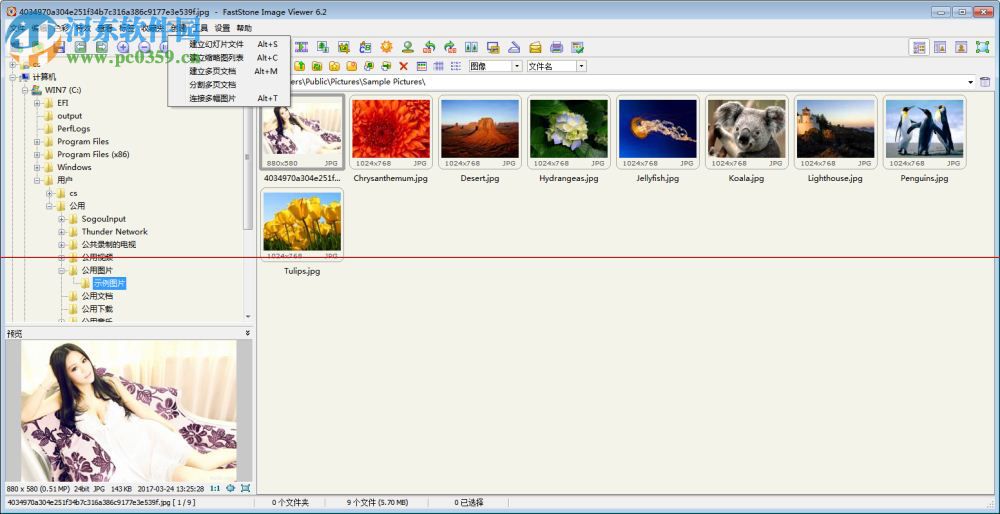The height and width of the screenshot is (514, 1000).
Task: Open the Adjust Lighting sun icon
Action: tap(386, 47)
